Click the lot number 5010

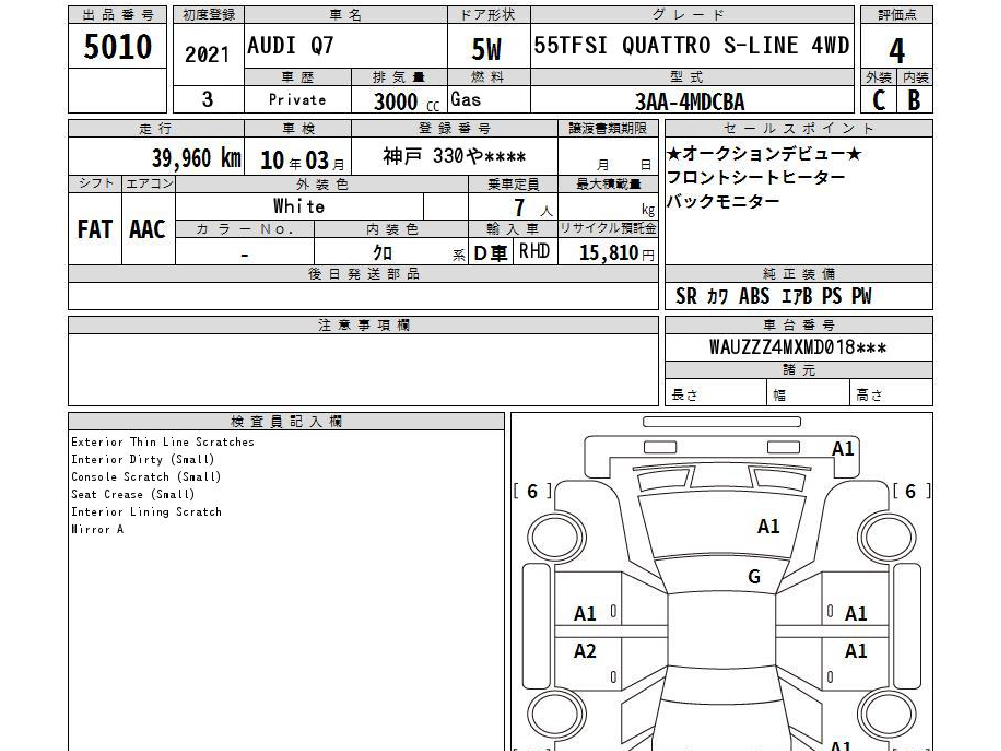click(117, 47)
